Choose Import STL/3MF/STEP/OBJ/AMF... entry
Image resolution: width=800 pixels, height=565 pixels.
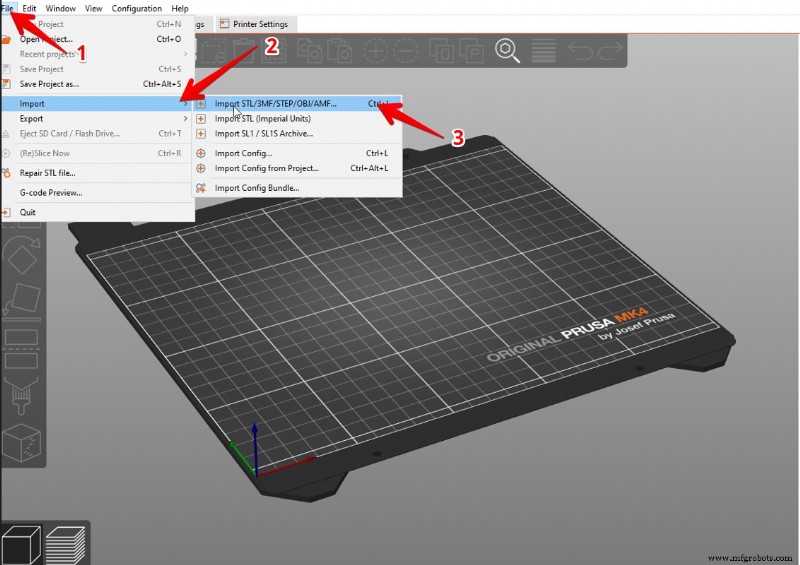pos(297,104)
